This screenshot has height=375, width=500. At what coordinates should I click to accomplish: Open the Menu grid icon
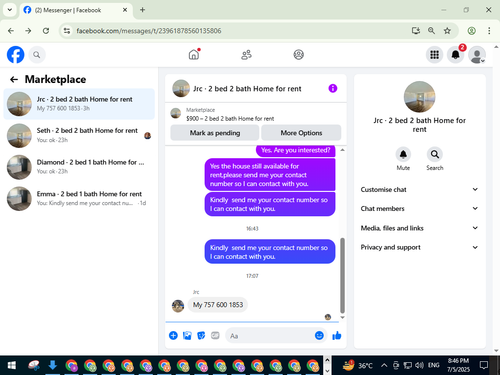pos(434,55)
